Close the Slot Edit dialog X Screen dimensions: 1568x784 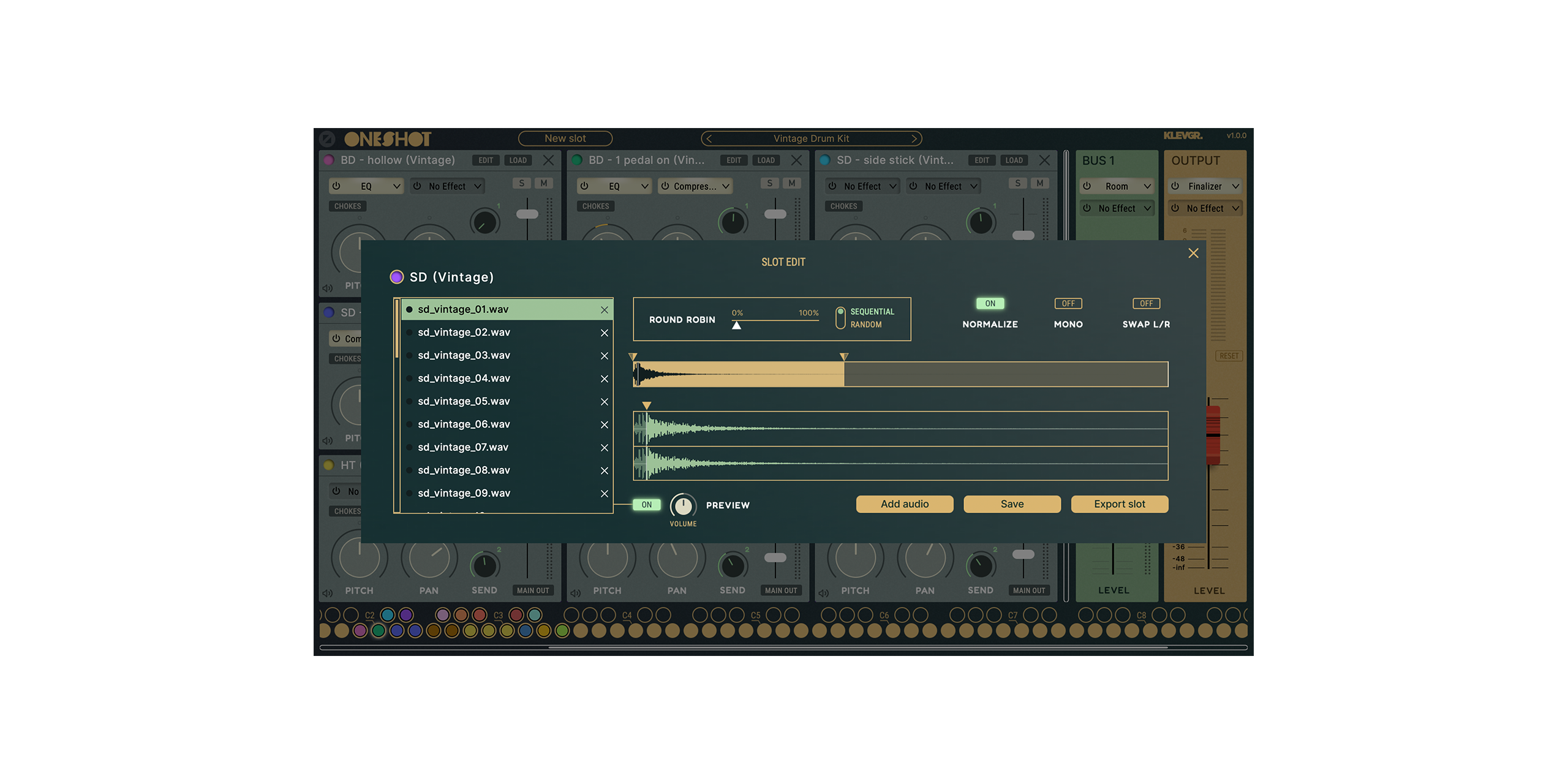tap(1193, 253)
